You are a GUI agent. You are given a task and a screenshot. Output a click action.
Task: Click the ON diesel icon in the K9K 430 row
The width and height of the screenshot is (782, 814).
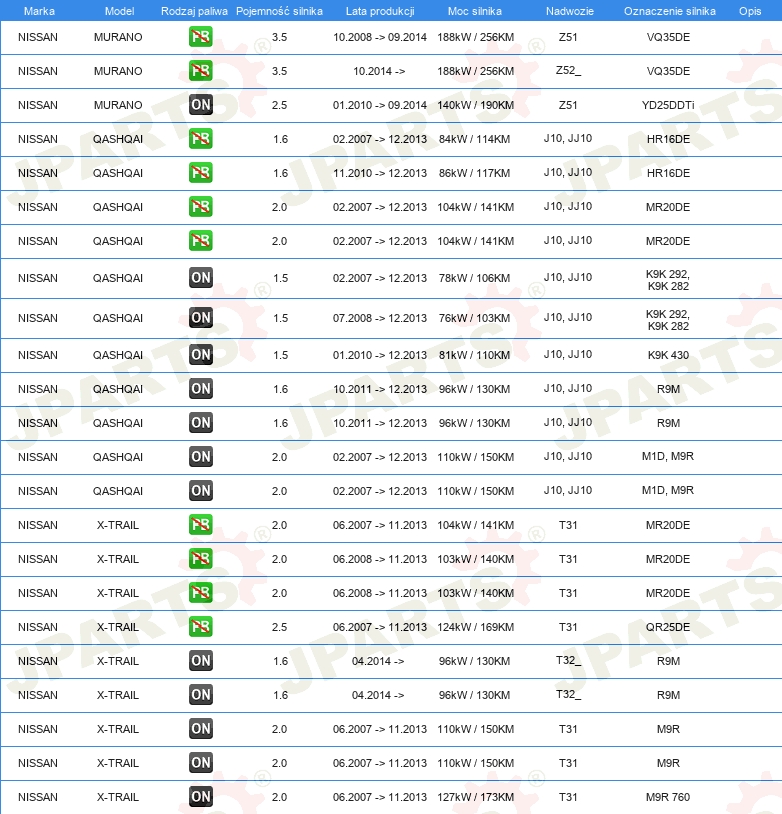pos(200,355)
